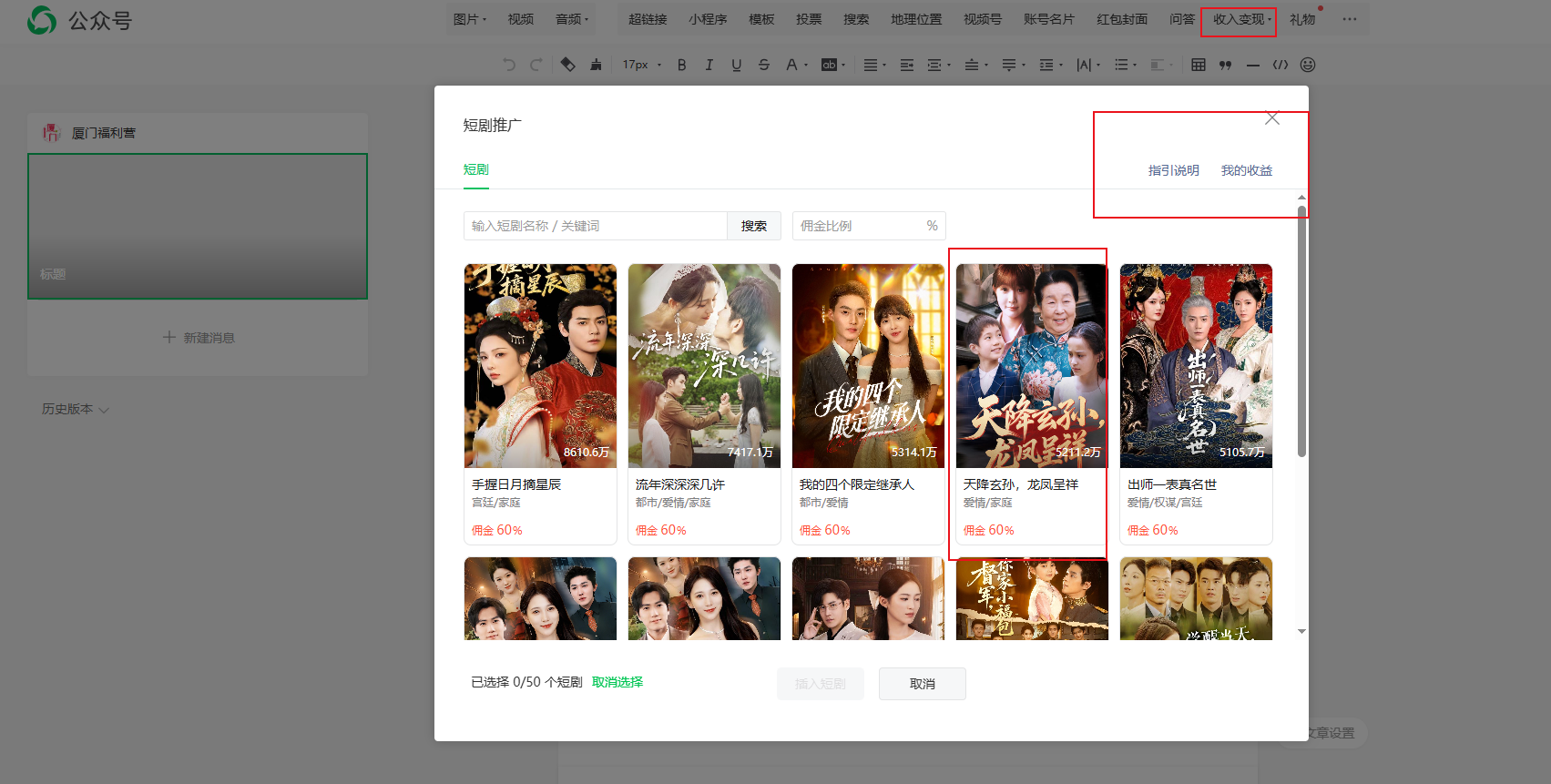Click the redo arrow icon
1551x784 pixels.
(x=536, y=65)
